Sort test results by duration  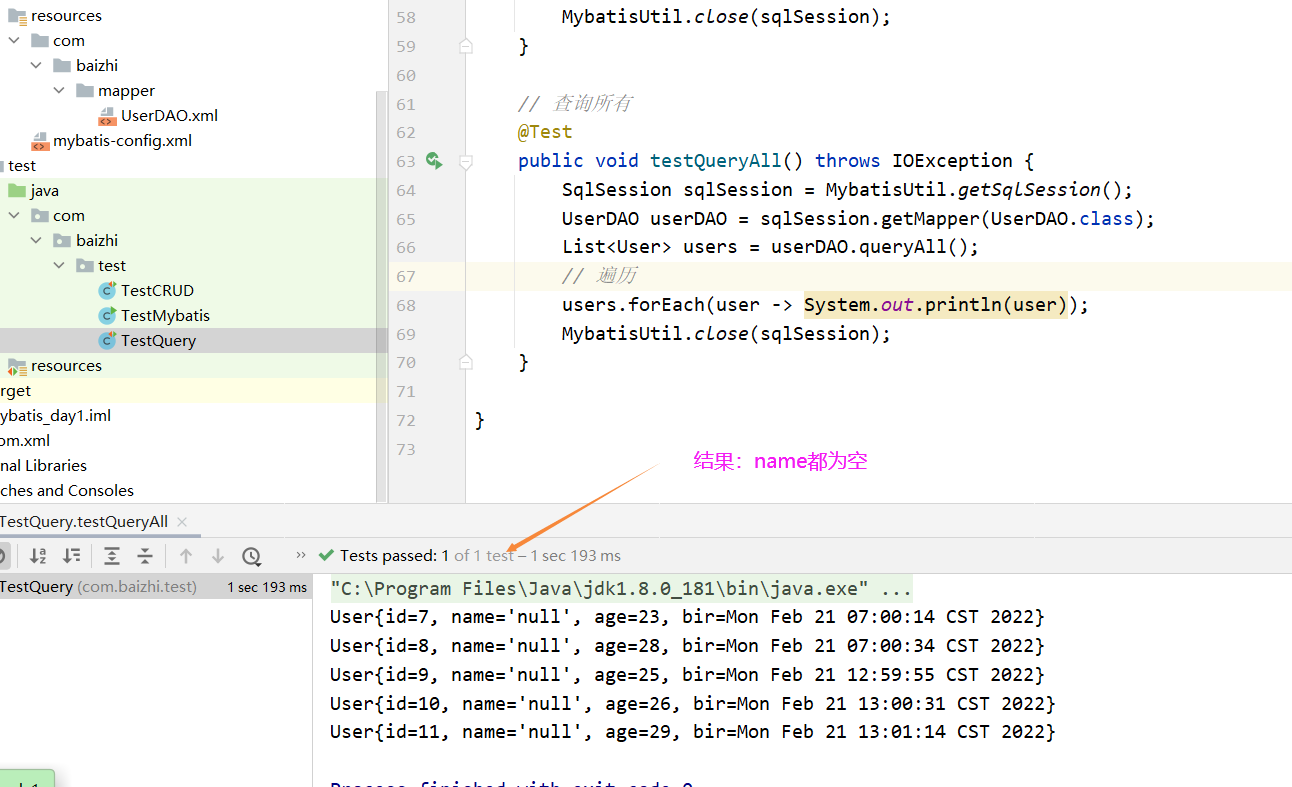click(72, 556)
